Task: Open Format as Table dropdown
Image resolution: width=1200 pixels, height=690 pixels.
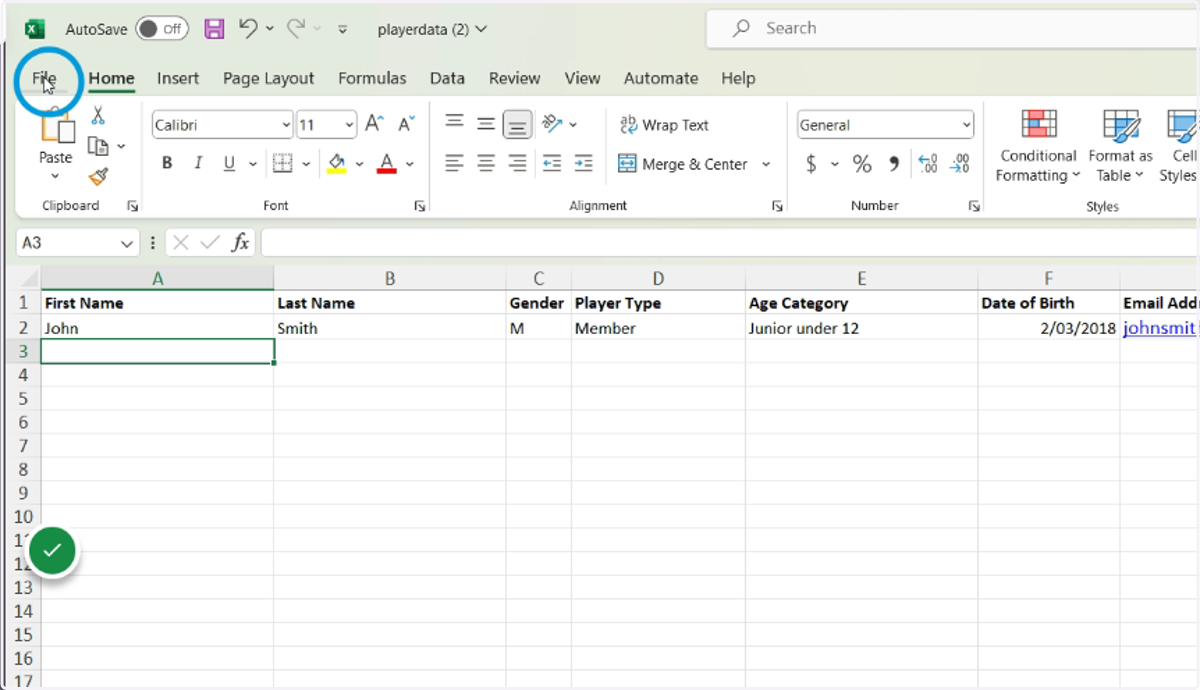Action: click(x=1120, y=148)
